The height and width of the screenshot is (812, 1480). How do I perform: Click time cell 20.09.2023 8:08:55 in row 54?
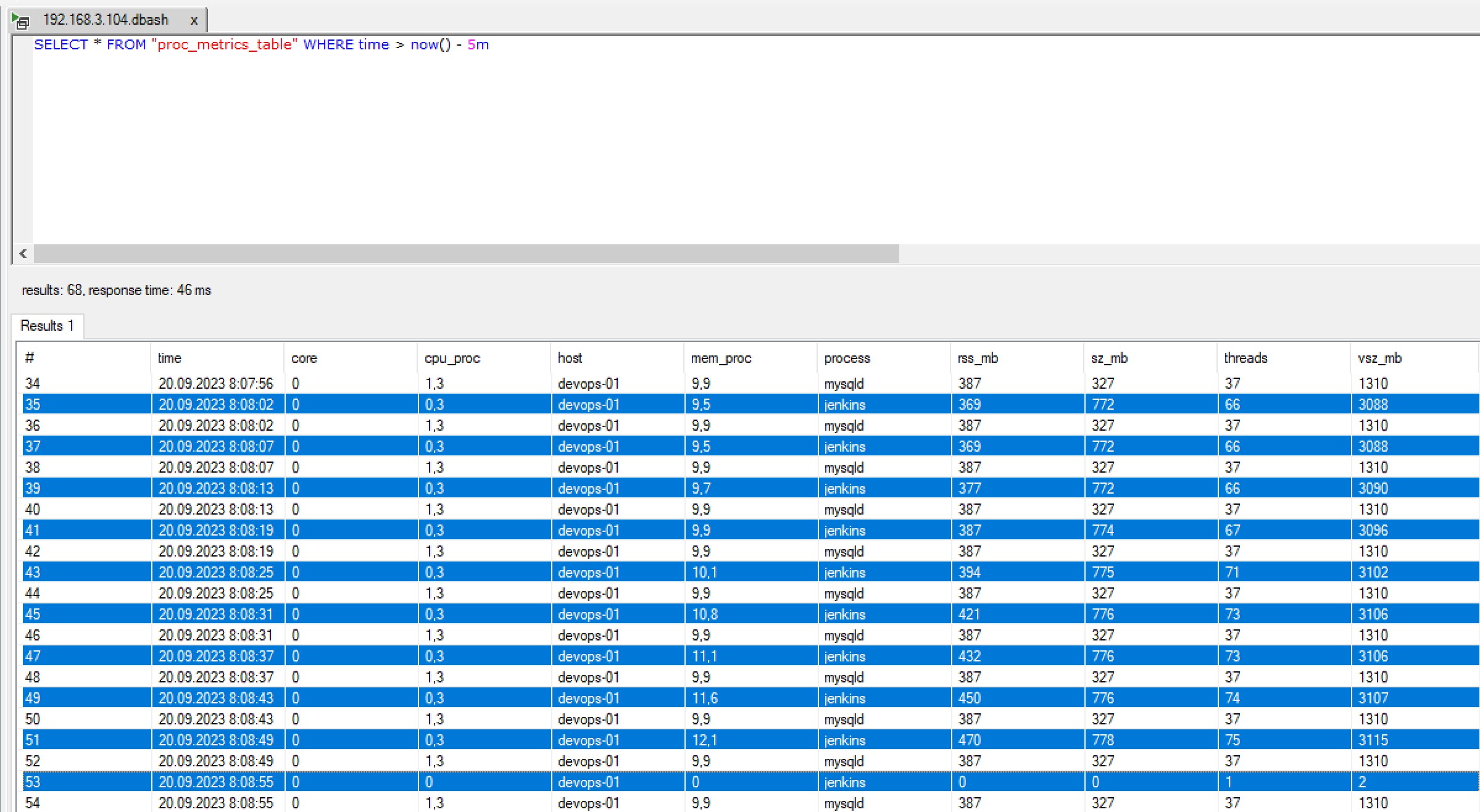pyautogui.click(x=215, y=803)
